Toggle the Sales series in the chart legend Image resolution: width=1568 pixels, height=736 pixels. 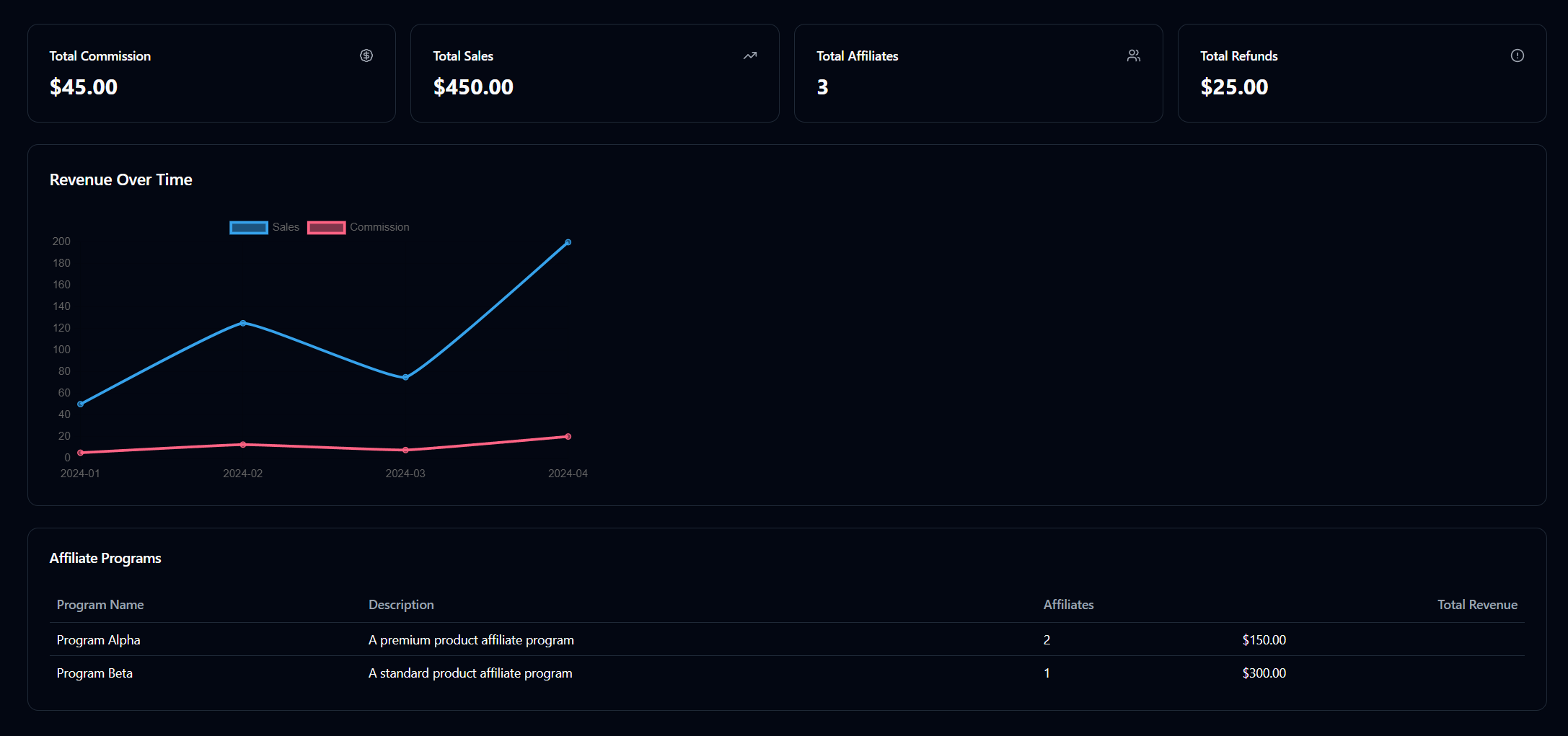[267, 227]
